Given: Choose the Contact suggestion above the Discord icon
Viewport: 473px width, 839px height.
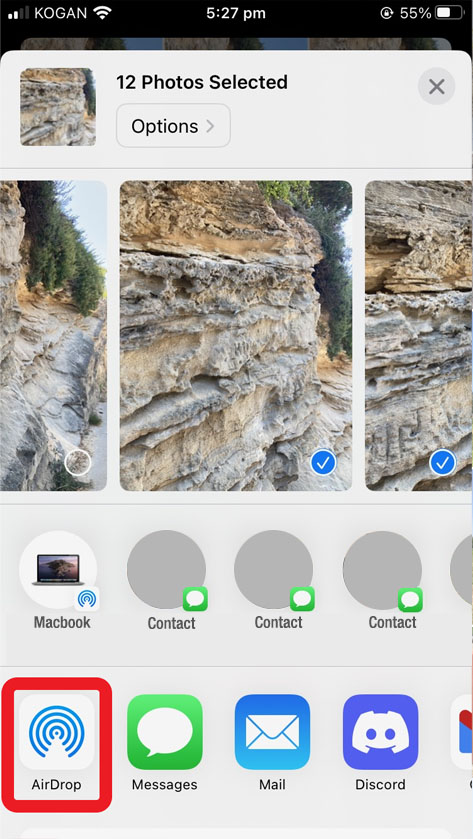Looking at the screenshot, I should (x=382, y=580).
